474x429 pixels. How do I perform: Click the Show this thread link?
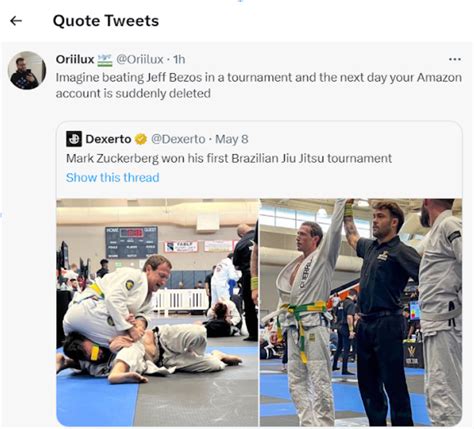click(113, 177)
